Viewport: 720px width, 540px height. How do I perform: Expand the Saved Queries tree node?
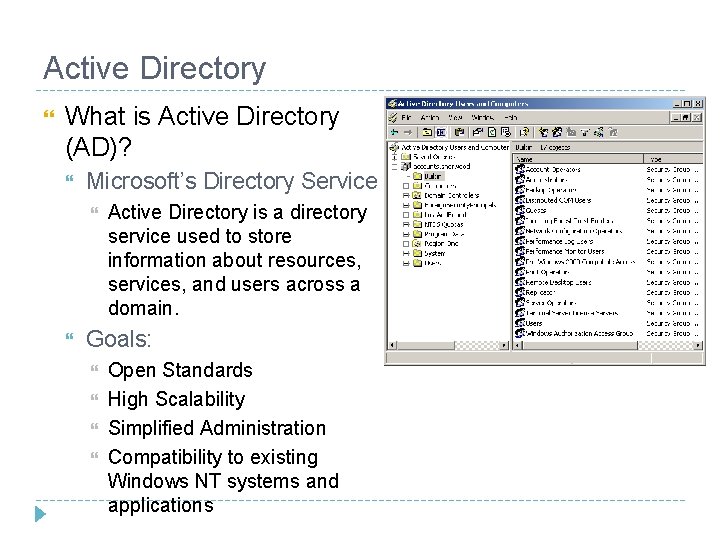pos(394,157)
